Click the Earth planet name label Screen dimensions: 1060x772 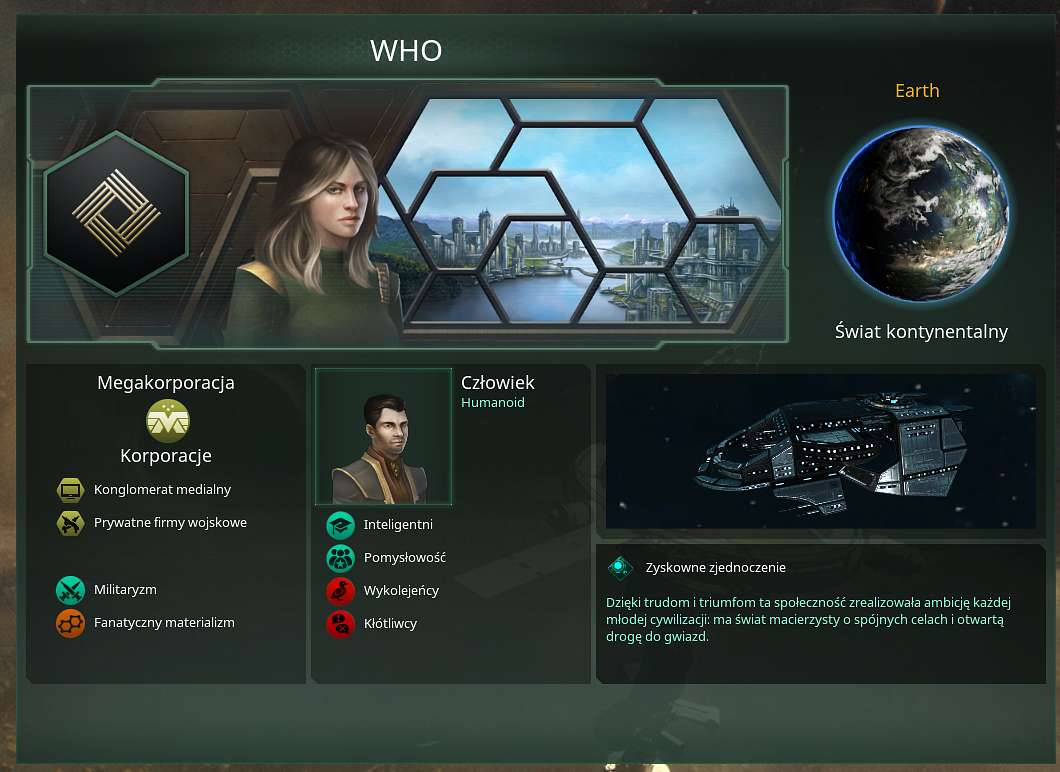point(917,91)
